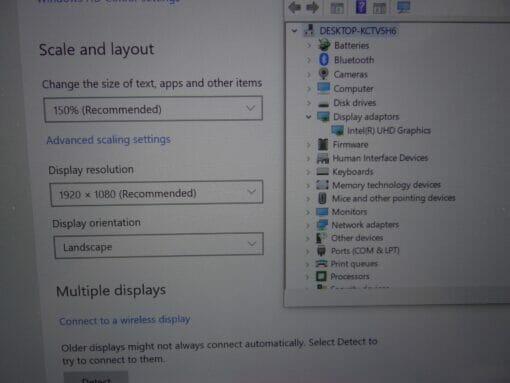Select the DESKTOP-KCTVSH6 root label
The image size is (510, 383).
point(358,31)
